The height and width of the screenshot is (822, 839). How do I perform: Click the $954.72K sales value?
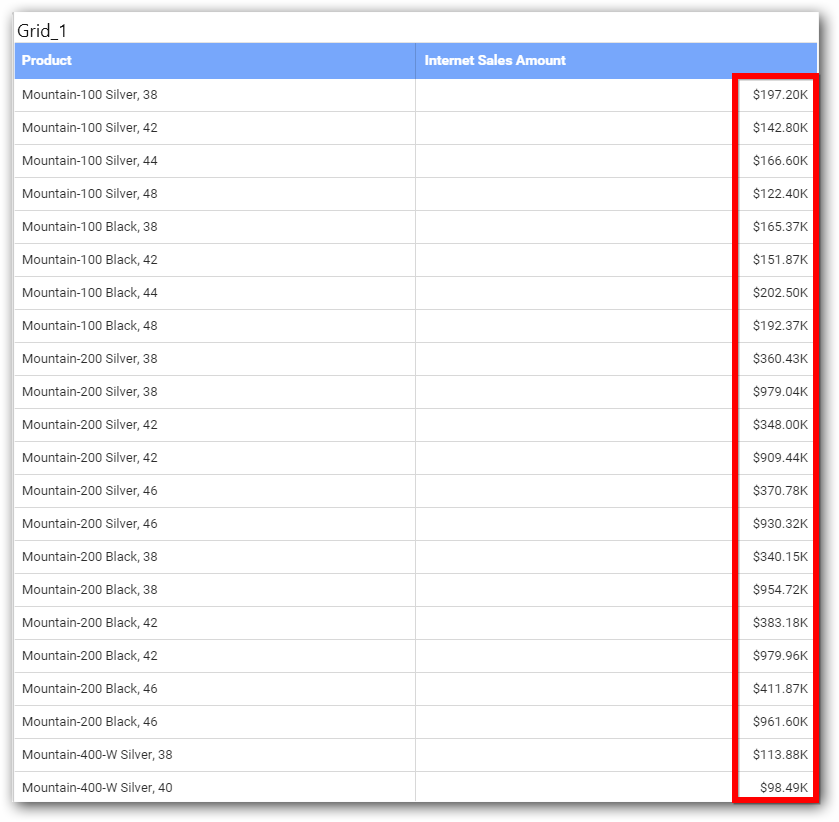[x=780, y=590]
